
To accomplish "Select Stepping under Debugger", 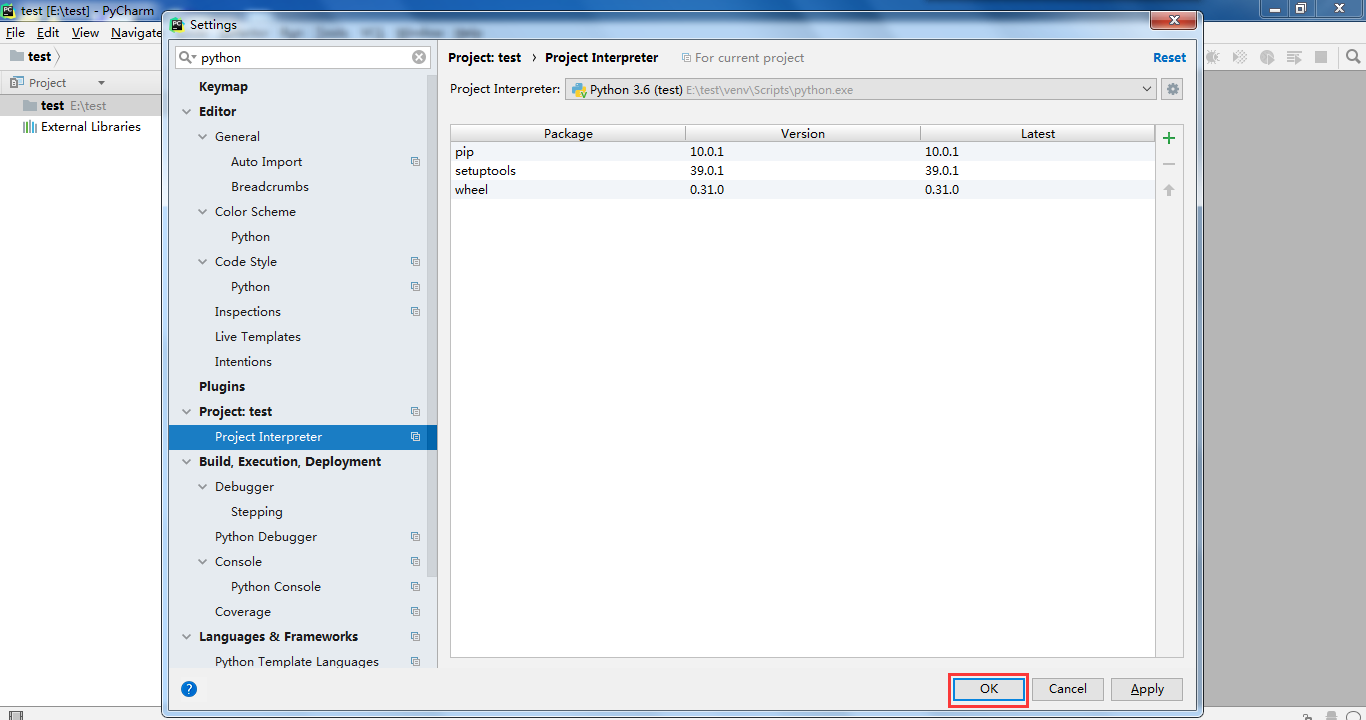I will point(257,512).
